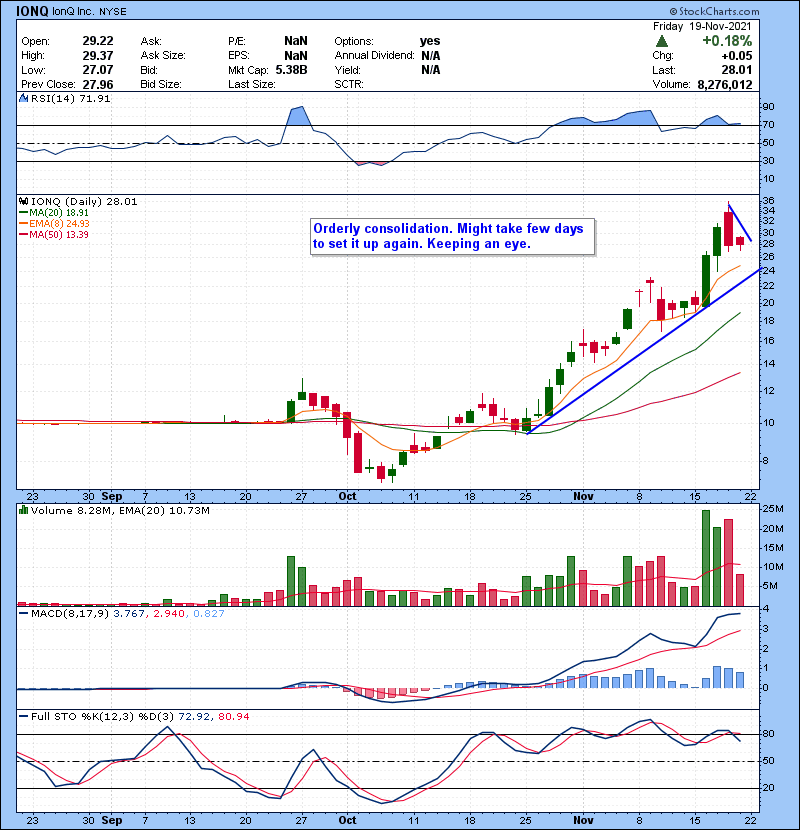Screen dimensions: 800x830
Task: Click the Mkt Cap value 5.38B
Action: (x=291, y=70)
